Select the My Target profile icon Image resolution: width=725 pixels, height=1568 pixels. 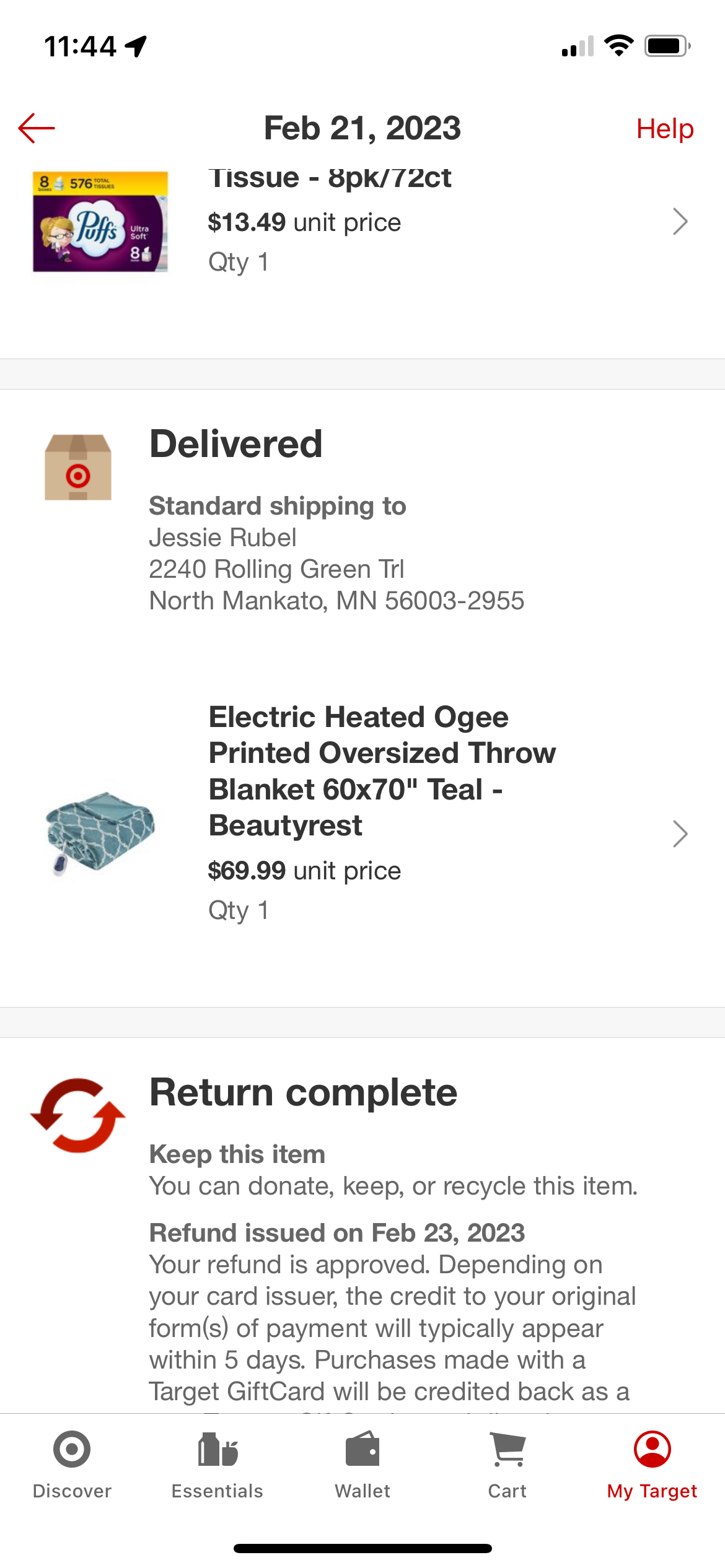pos(652,1449)
